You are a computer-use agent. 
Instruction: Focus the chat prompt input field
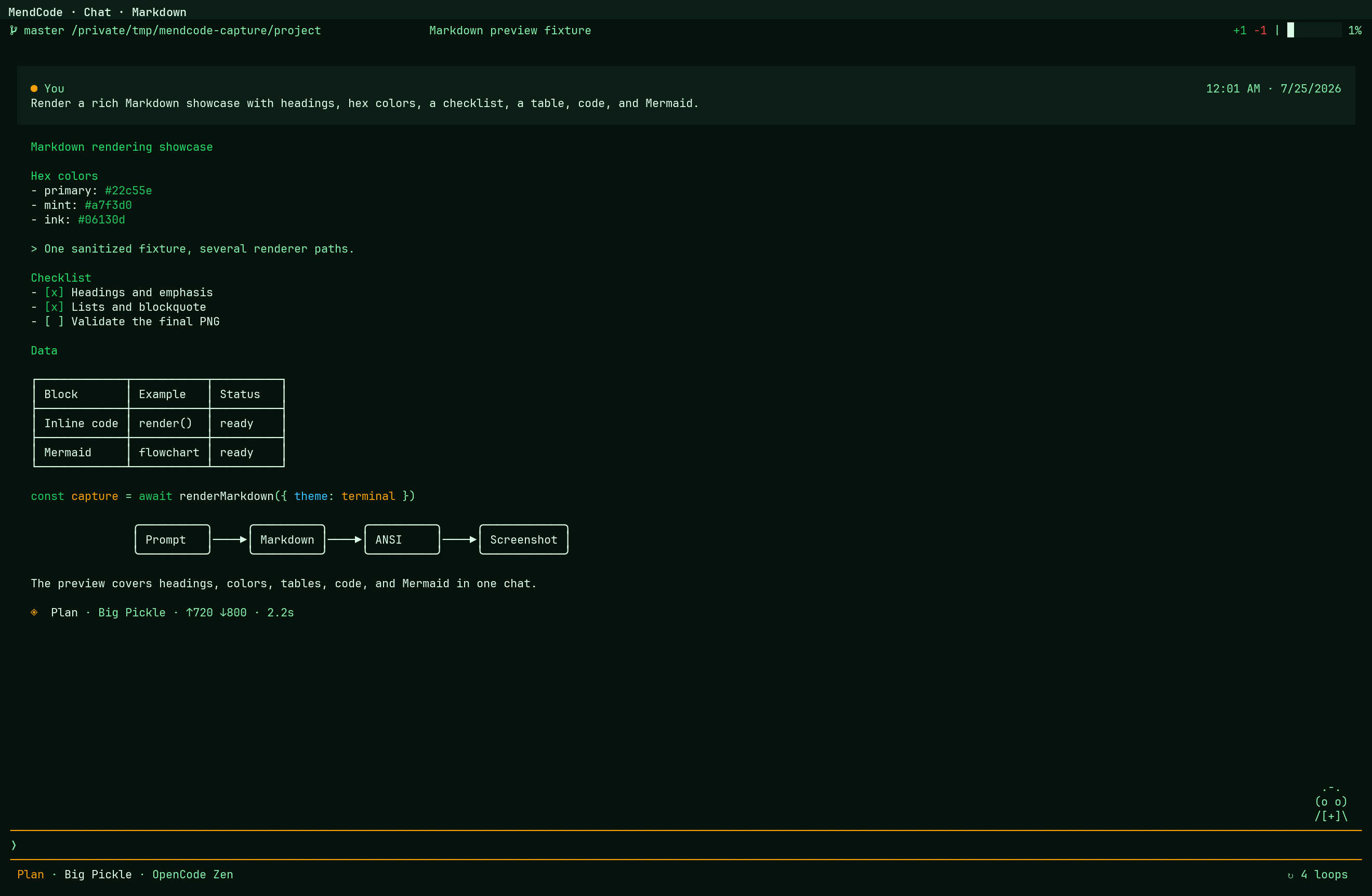pyautogui.click(x=686, y=845)
